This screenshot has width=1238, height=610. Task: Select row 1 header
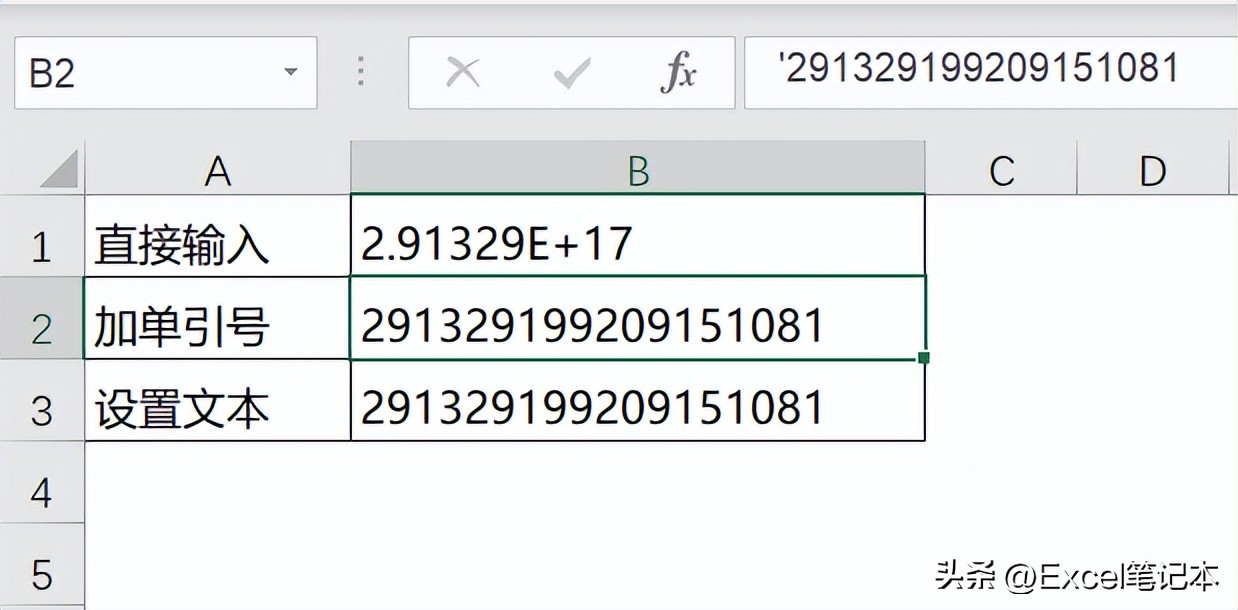pyautogui.click(x=41, y=246)
